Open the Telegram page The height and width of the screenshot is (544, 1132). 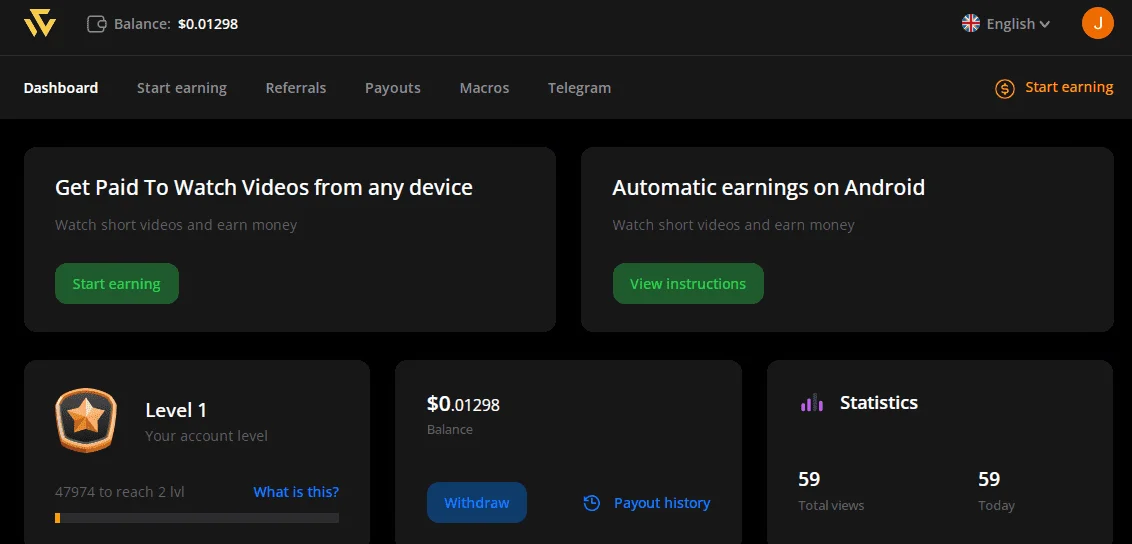coord(579,88)
